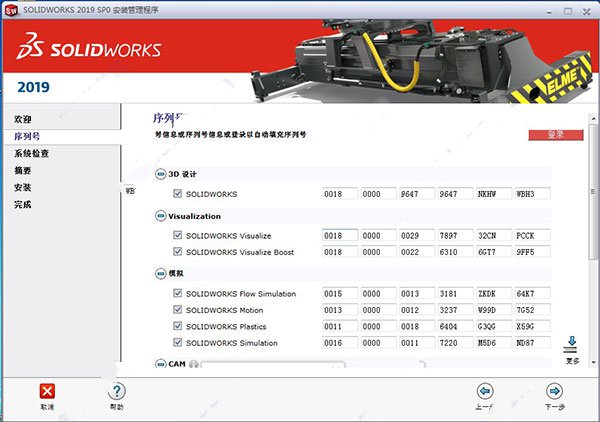Click the small icon next to CAM
Image resolution: width=600 pixels, height=422 pixels.
click(x=194, y=364)
